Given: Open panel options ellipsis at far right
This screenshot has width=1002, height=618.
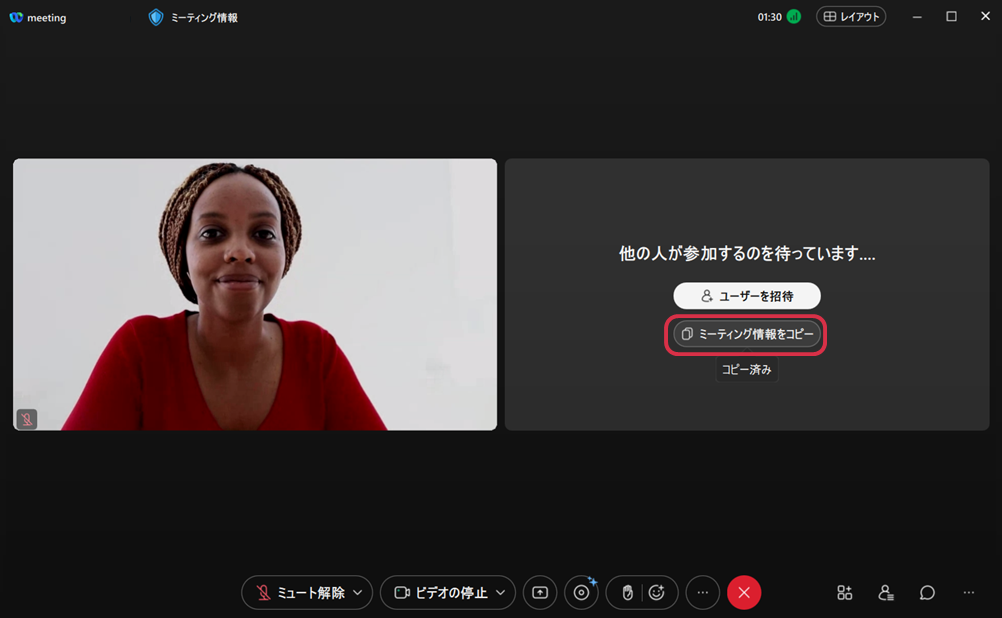Looking at the screenshot, I should pyautogui.click(x=968, y=593).
